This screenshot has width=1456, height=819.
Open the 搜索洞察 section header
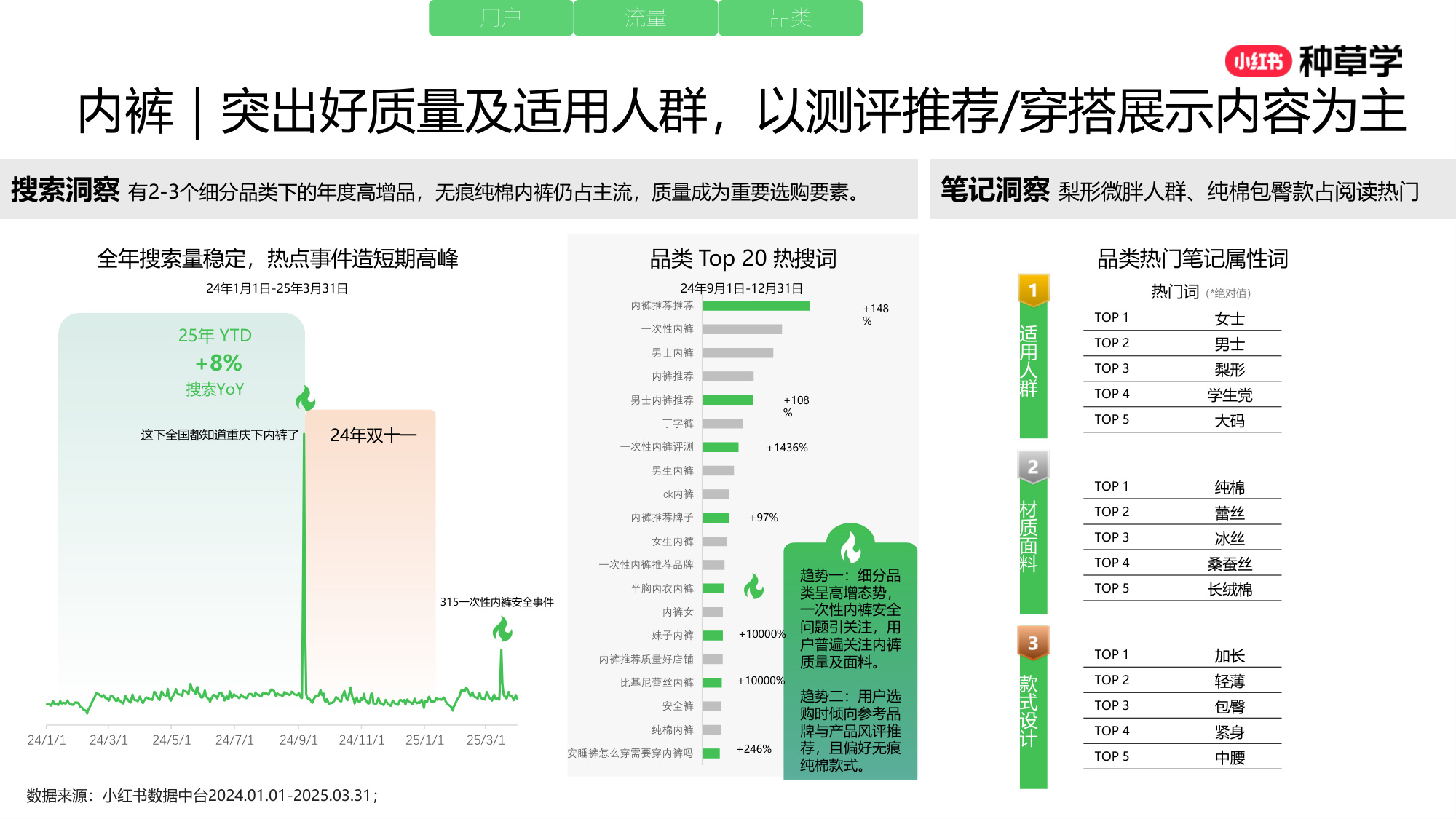click(x=66, y=191)
